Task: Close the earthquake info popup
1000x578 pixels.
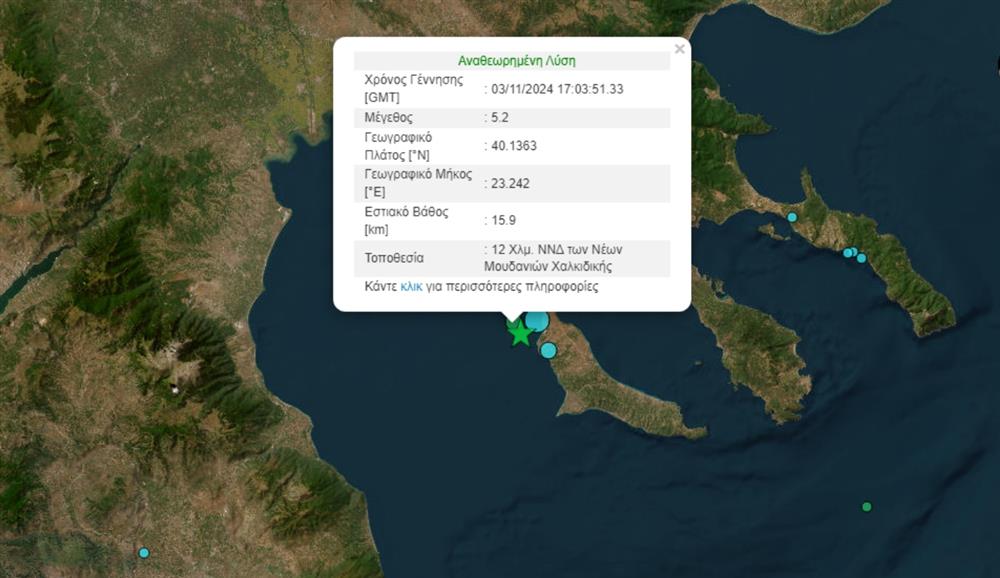Action: 679,48
